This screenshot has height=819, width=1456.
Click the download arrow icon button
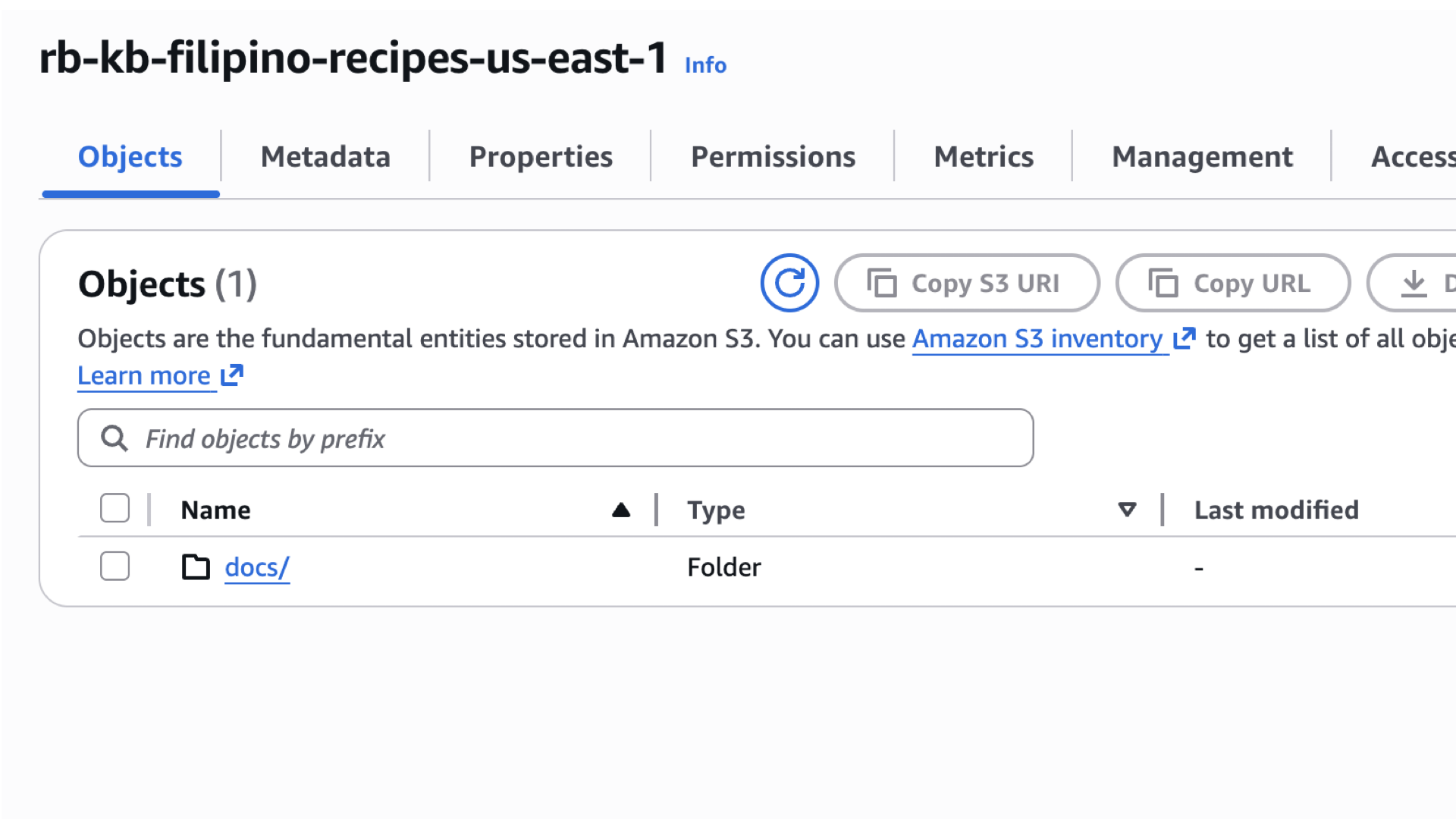pos(1414,283)
